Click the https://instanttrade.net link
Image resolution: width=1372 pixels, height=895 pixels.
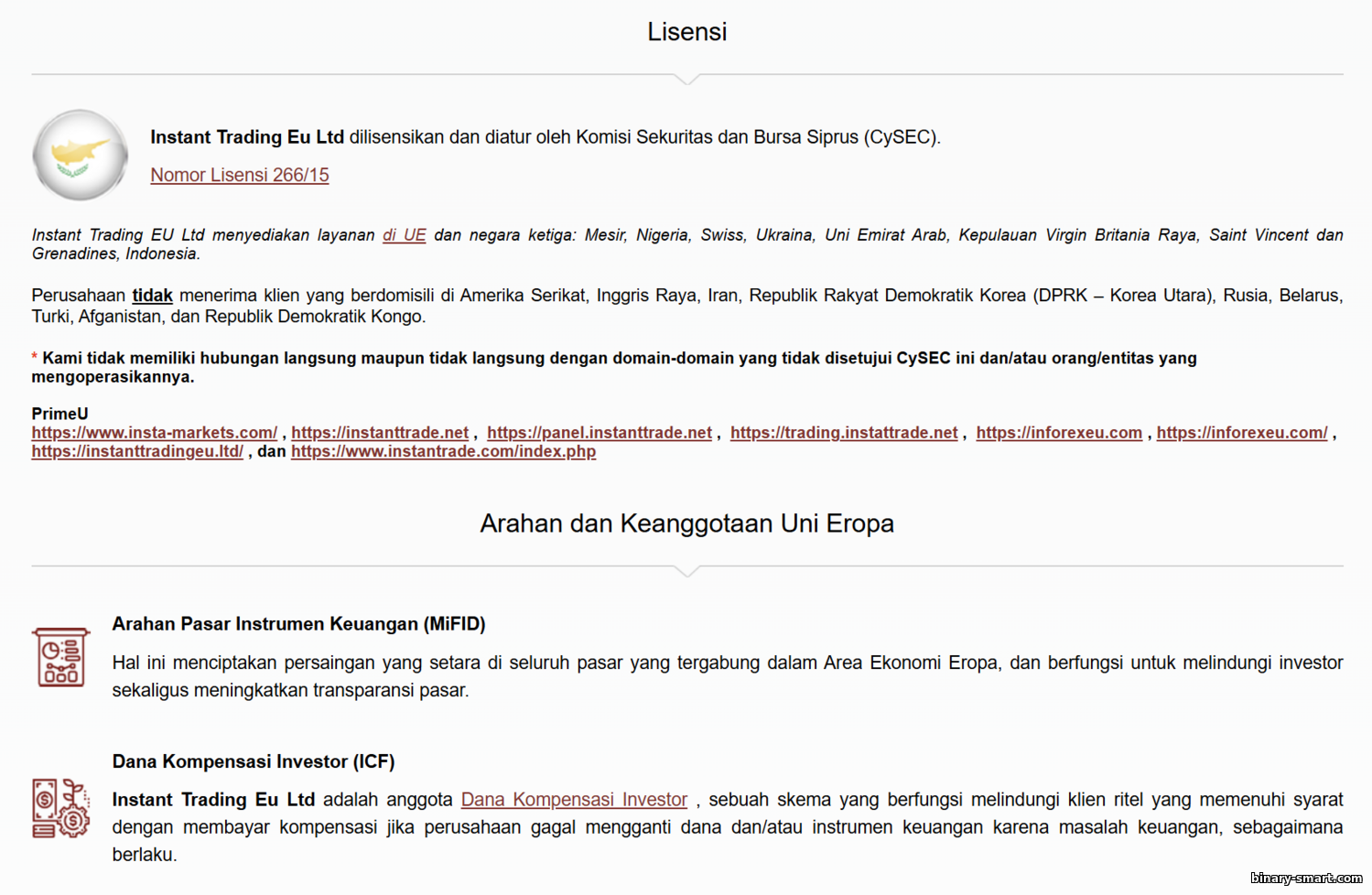point(380,433)
